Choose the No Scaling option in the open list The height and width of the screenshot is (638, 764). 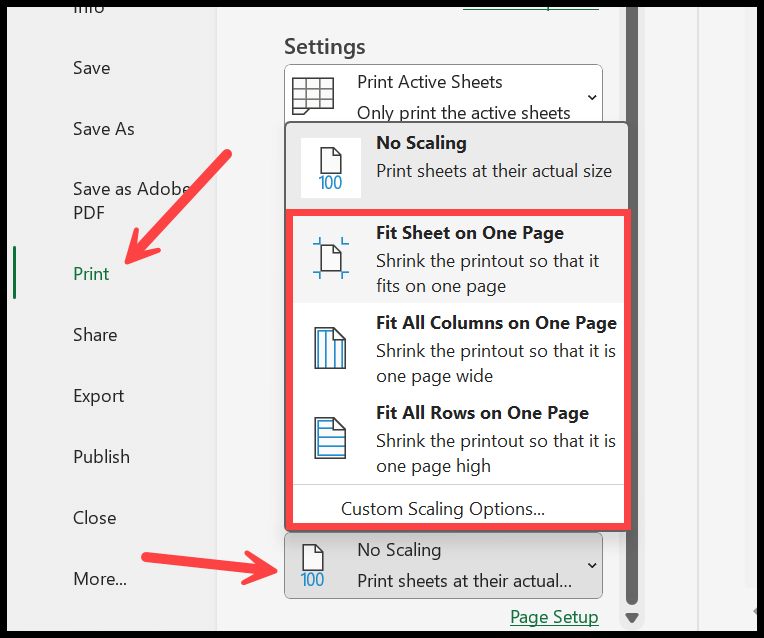pos(457,167)
